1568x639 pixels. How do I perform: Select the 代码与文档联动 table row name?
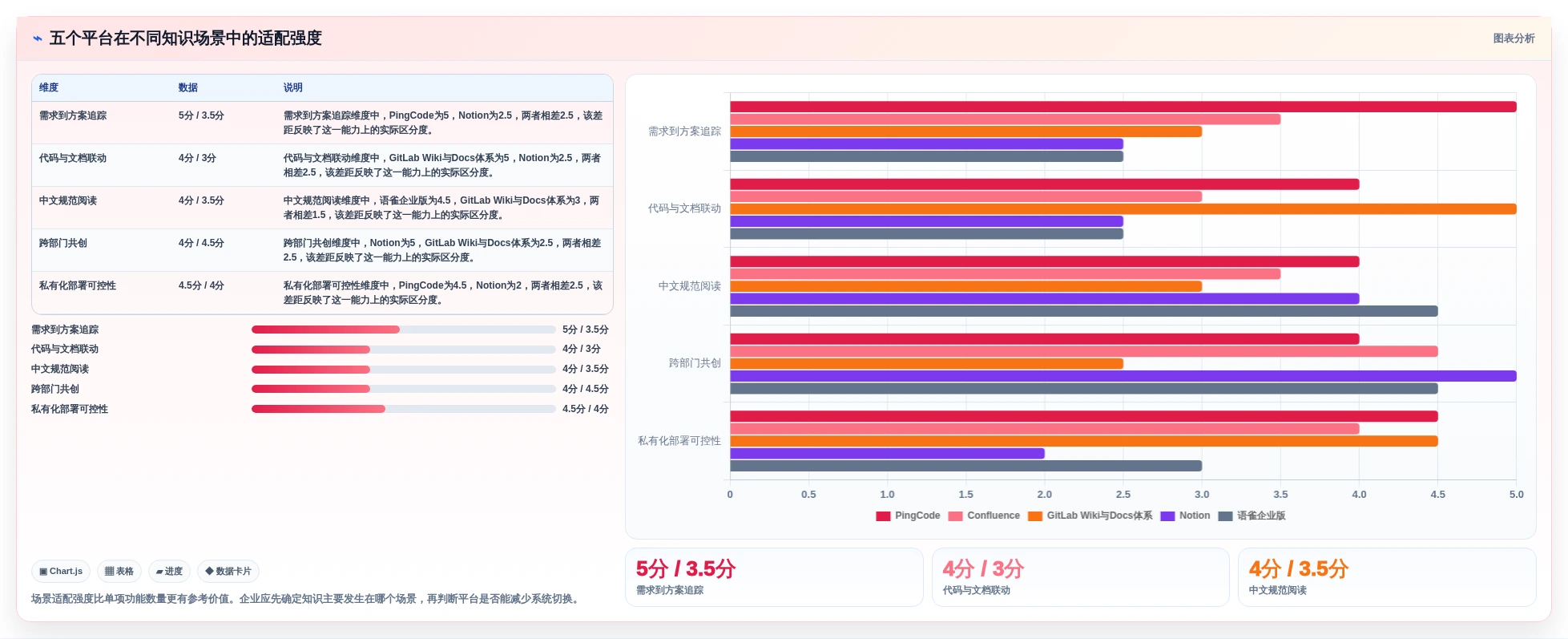coord(73,158)
